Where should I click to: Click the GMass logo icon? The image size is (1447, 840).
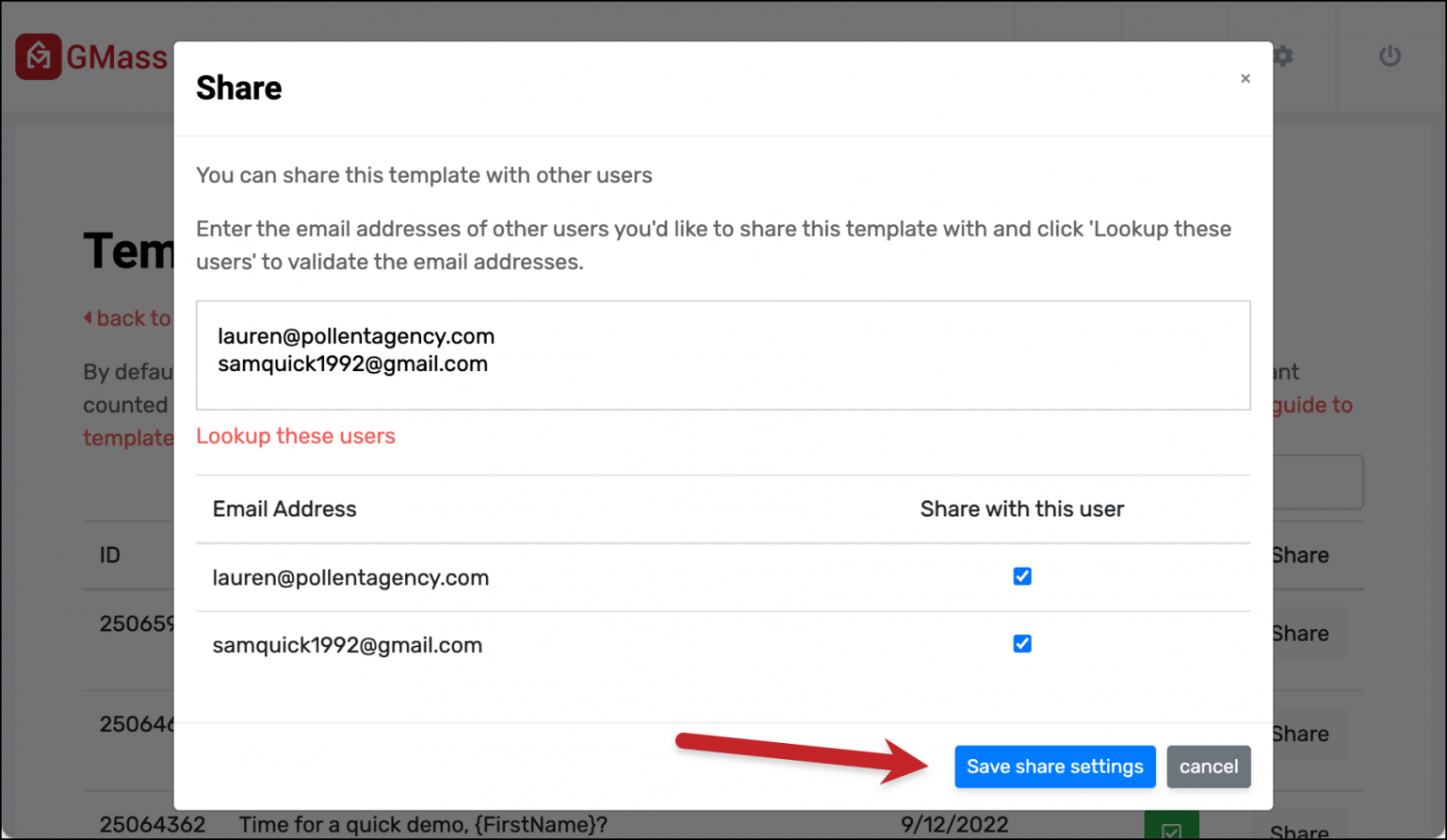(39, 56)
